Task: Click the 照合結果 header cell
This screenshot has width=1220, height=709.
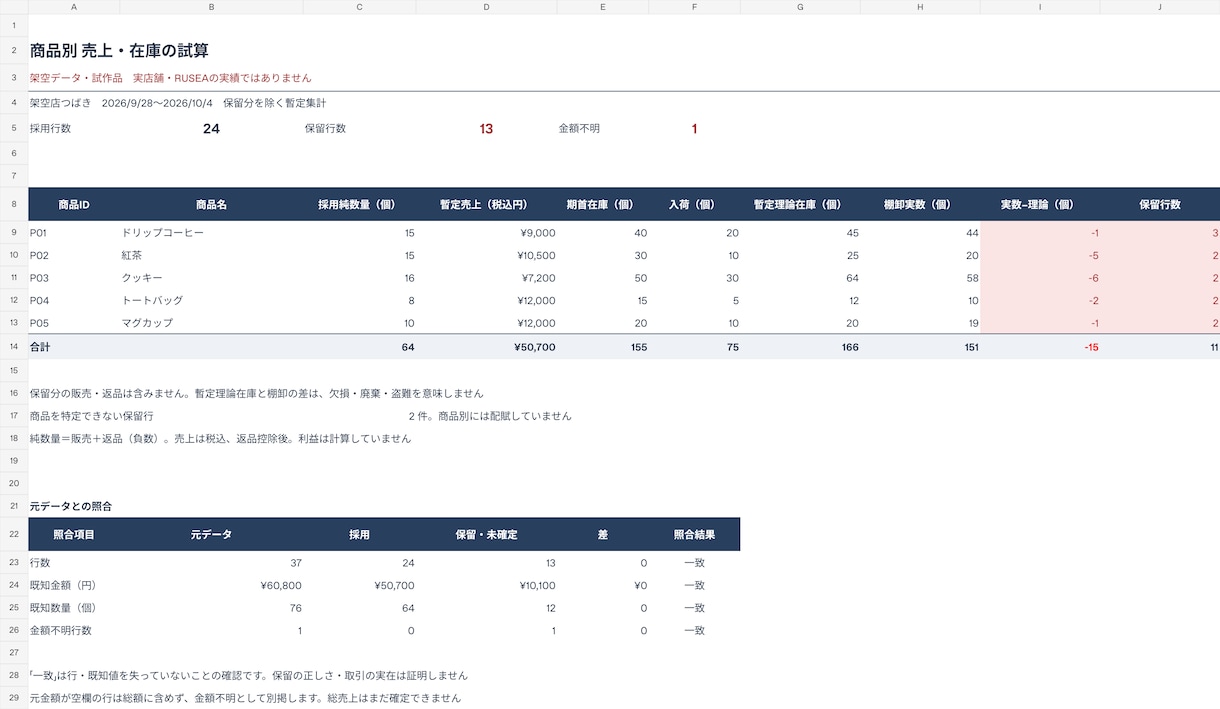Action: click(x=695, y=534)
